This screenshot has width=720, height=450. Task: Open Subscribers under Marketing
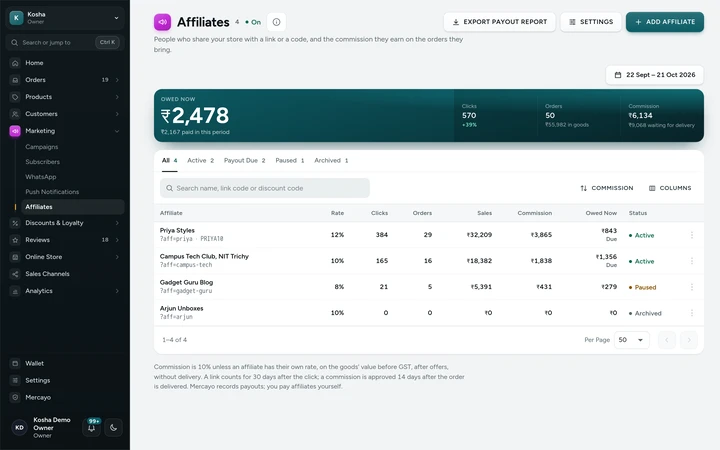pos(43,162)
